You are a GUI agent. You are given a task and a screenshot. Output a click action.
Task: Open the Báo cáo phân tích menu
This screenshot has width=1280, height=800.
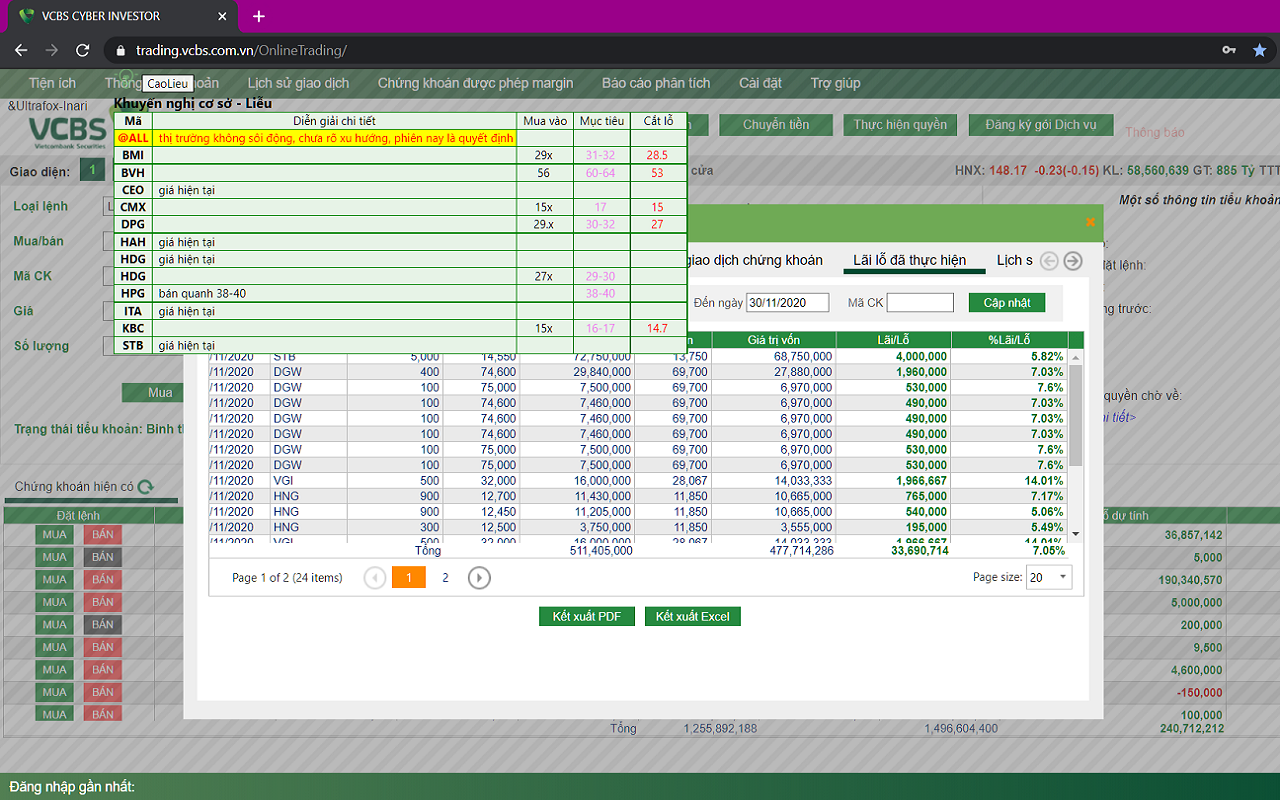tap(656, 83)
